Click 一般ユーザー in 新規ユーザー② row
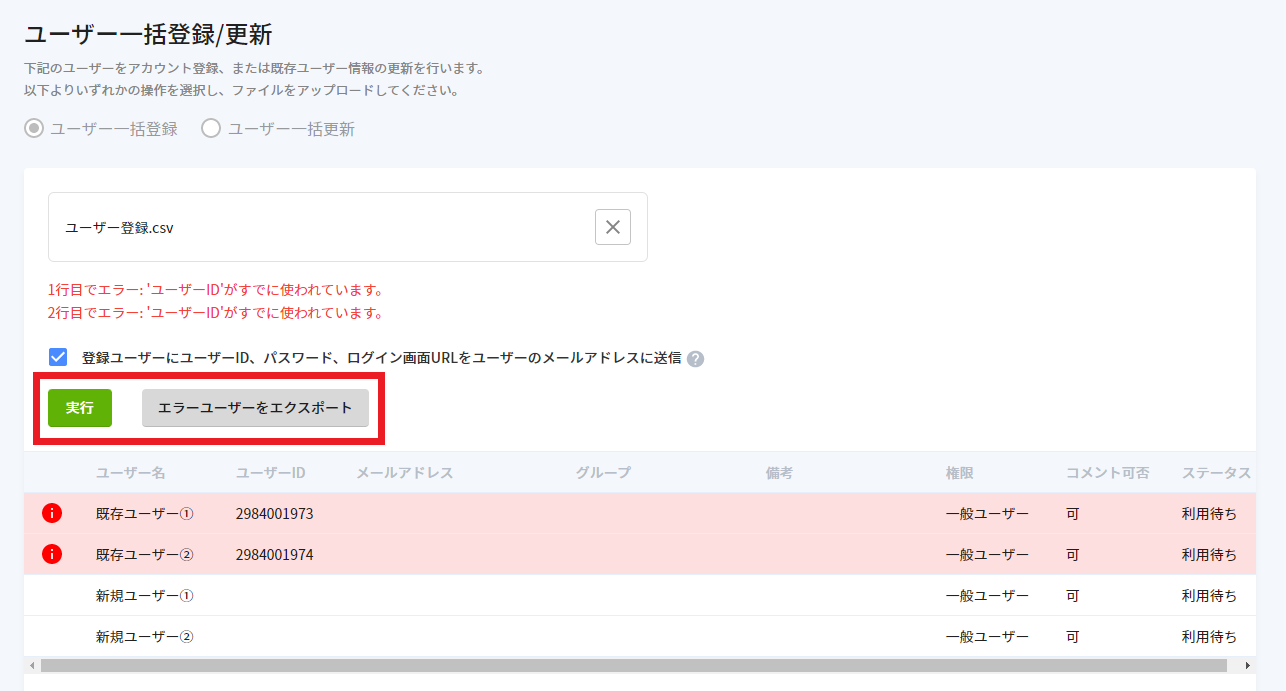 pos(987,636)
